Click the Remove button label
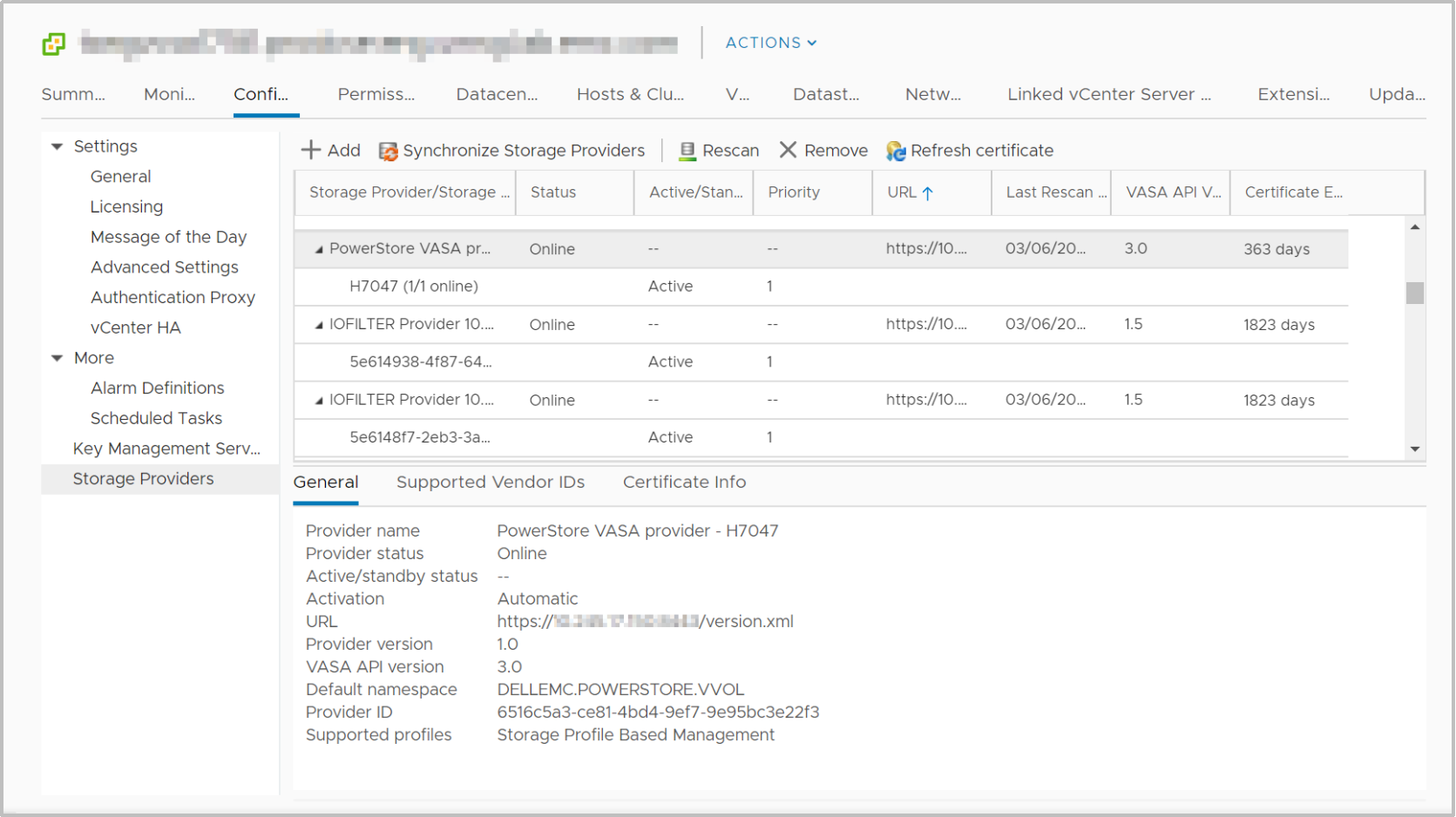The width and height of the screenshot is (1456, 817). coord(836,151)
